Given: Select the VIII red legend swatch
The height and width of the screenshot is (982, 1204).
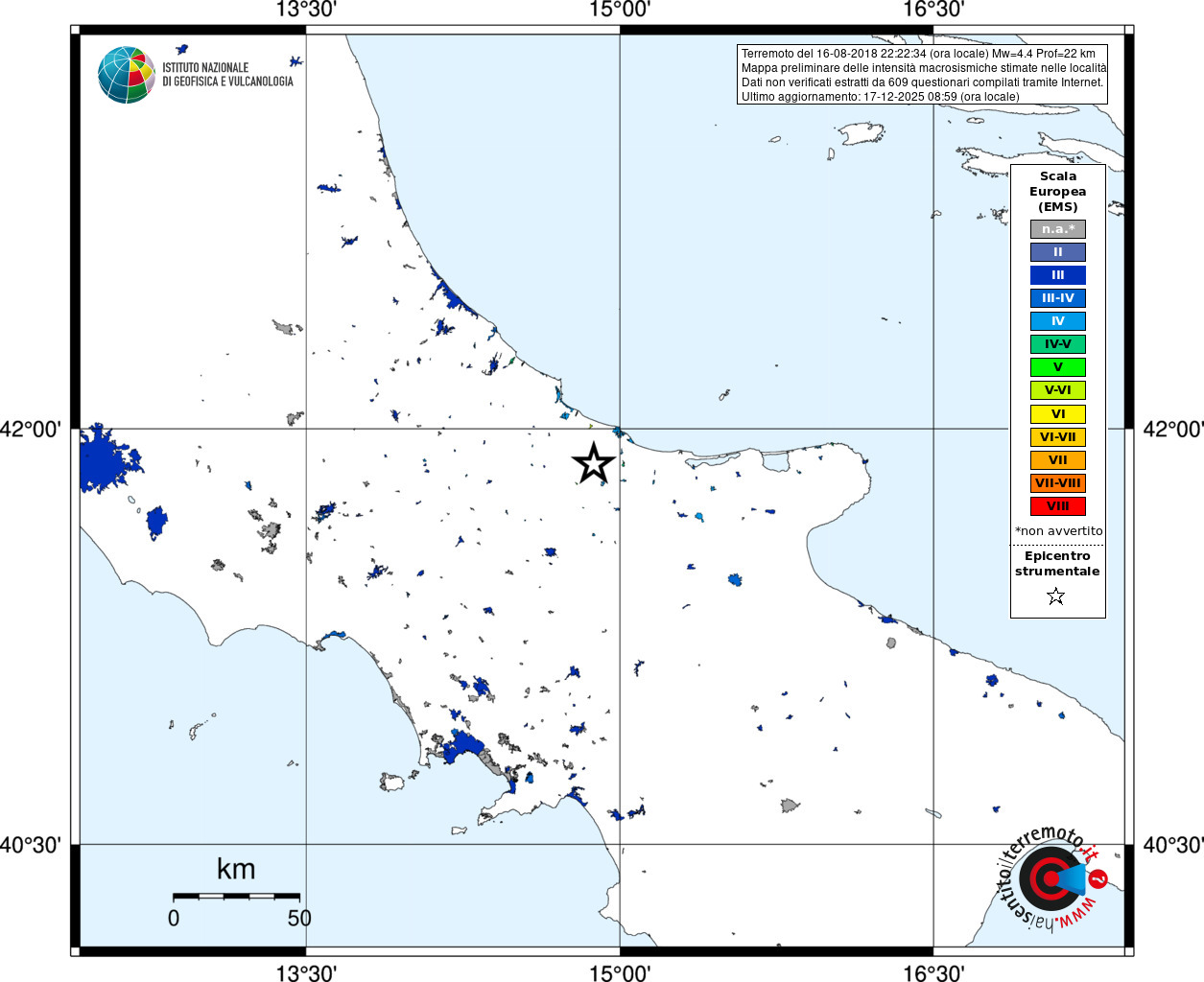Looking at the screenshot, I should [1058, 506].
